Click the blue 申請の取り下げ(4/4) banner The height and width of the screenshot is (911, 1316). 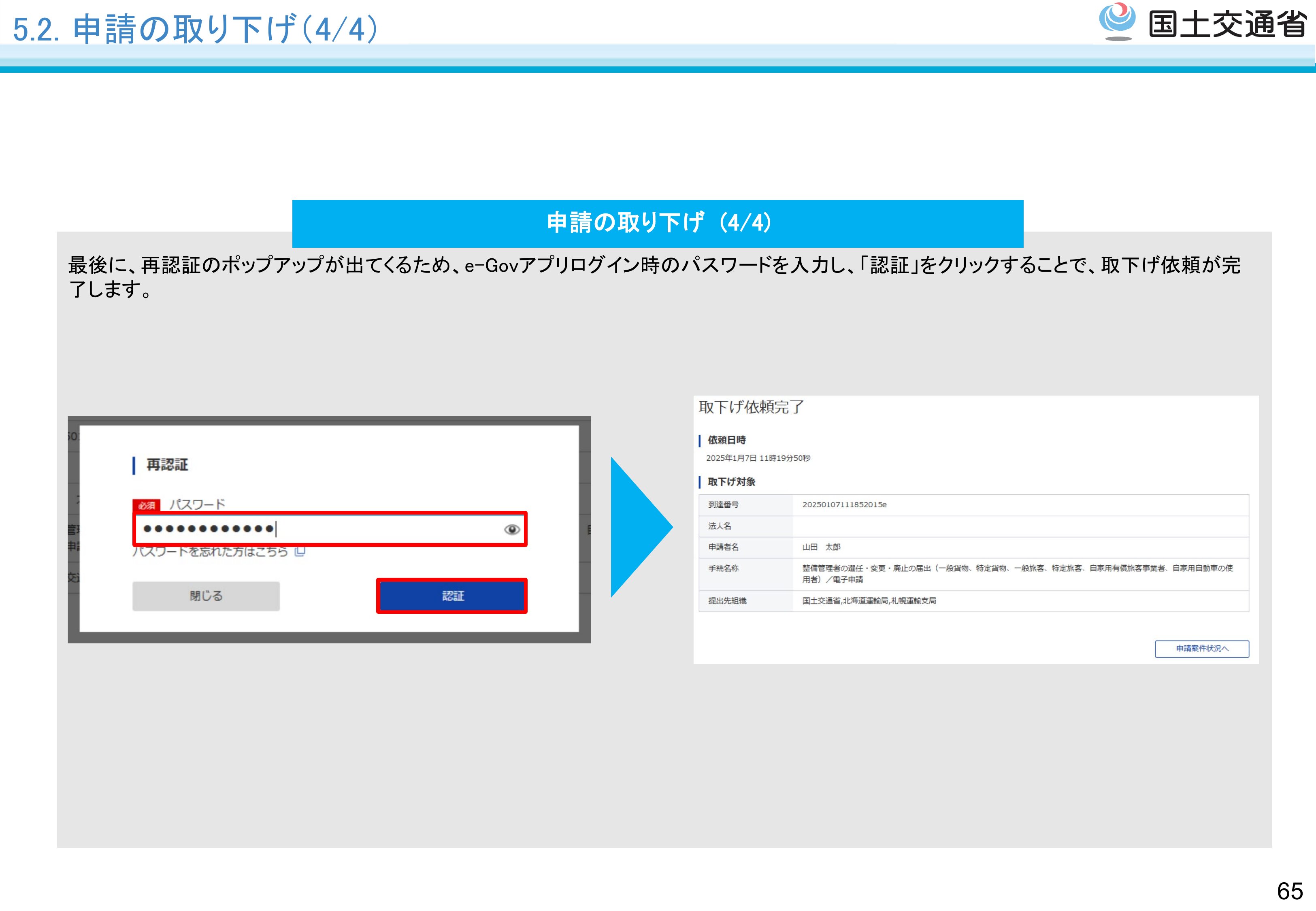coord(658,223)
